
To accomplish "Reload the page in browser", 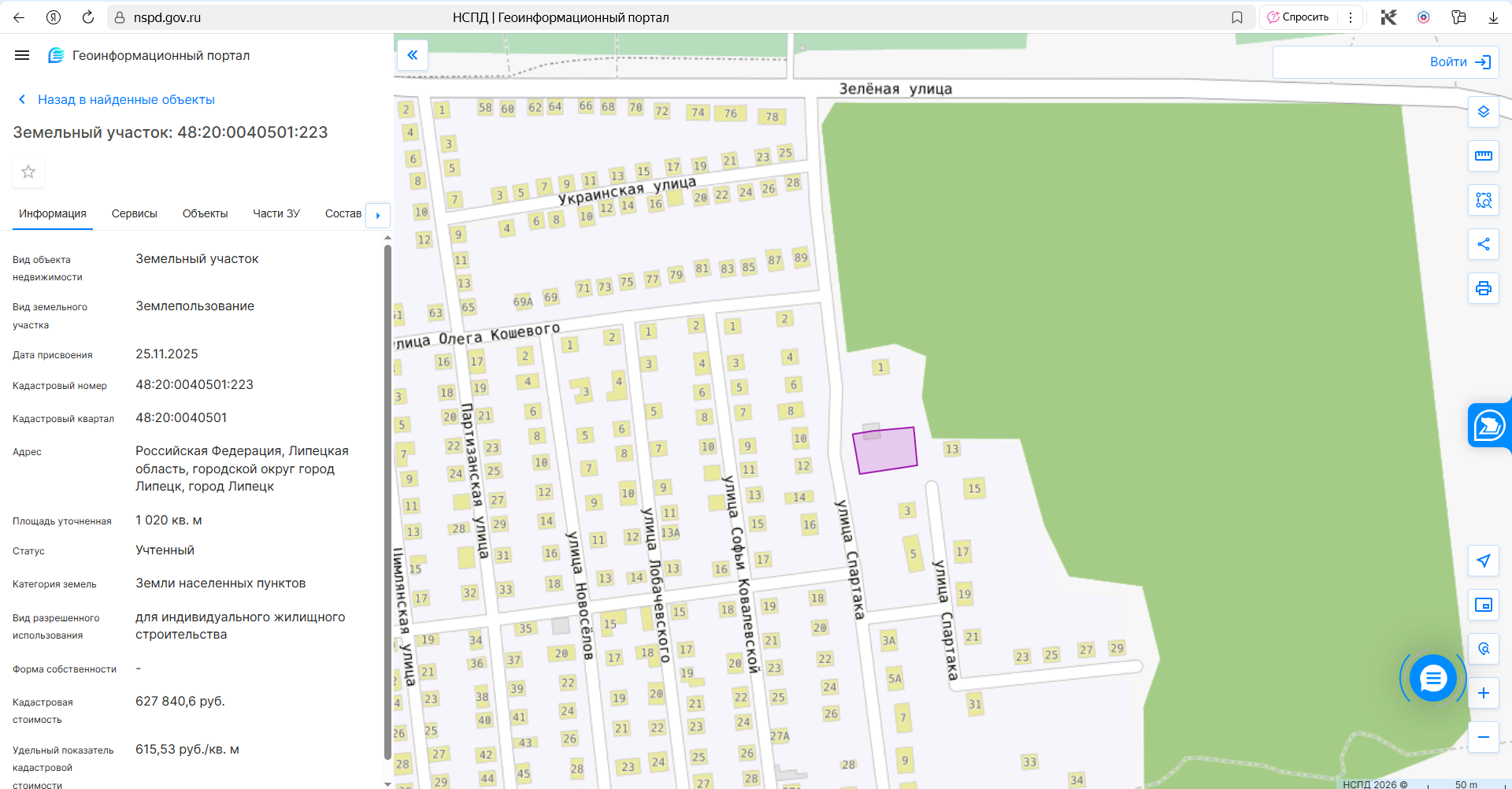I will pyautogui.click(x=88, y=17).
